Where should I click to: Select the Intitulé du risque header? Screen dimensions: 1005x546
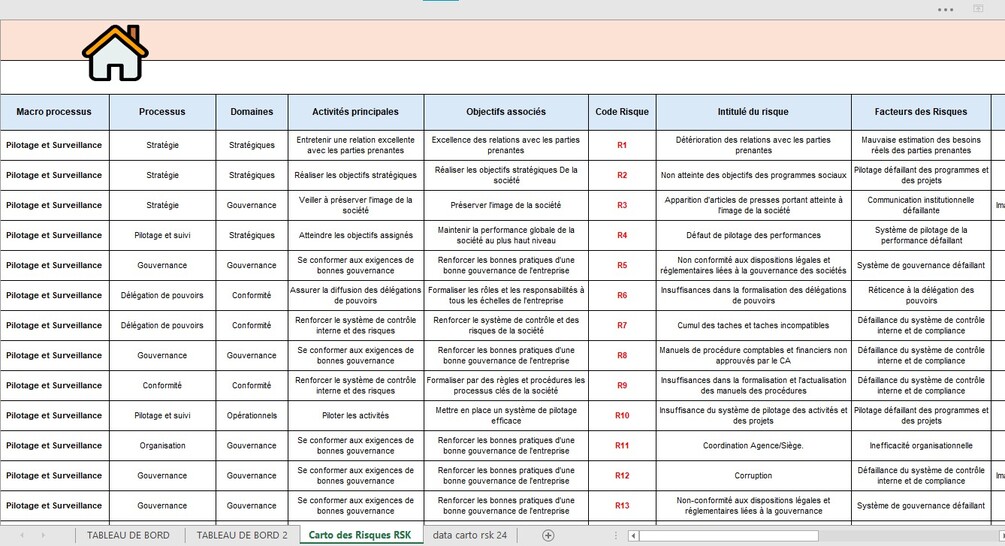754,112
